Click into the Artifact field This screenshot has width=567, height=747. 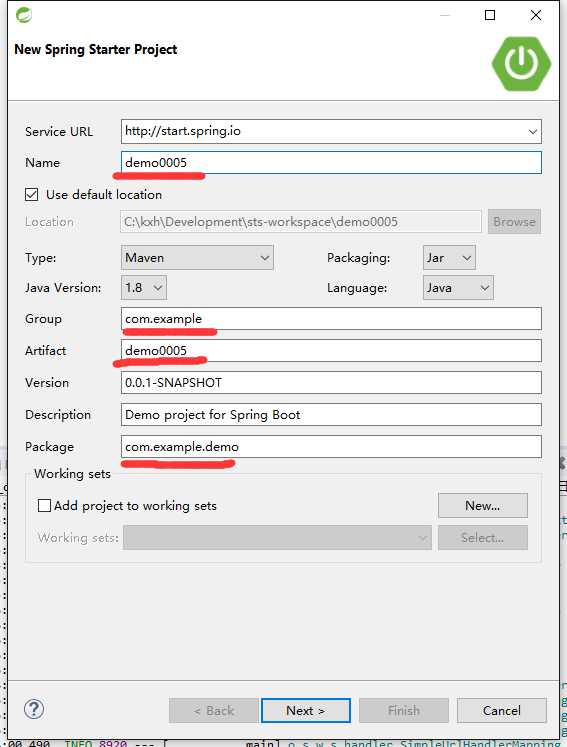331,351
